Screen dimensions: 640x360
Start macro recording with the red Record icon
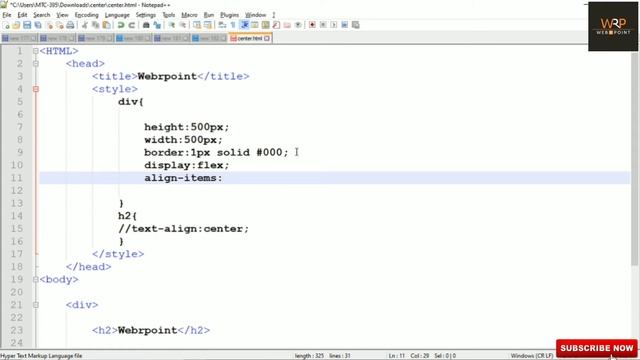pos(312,25)
